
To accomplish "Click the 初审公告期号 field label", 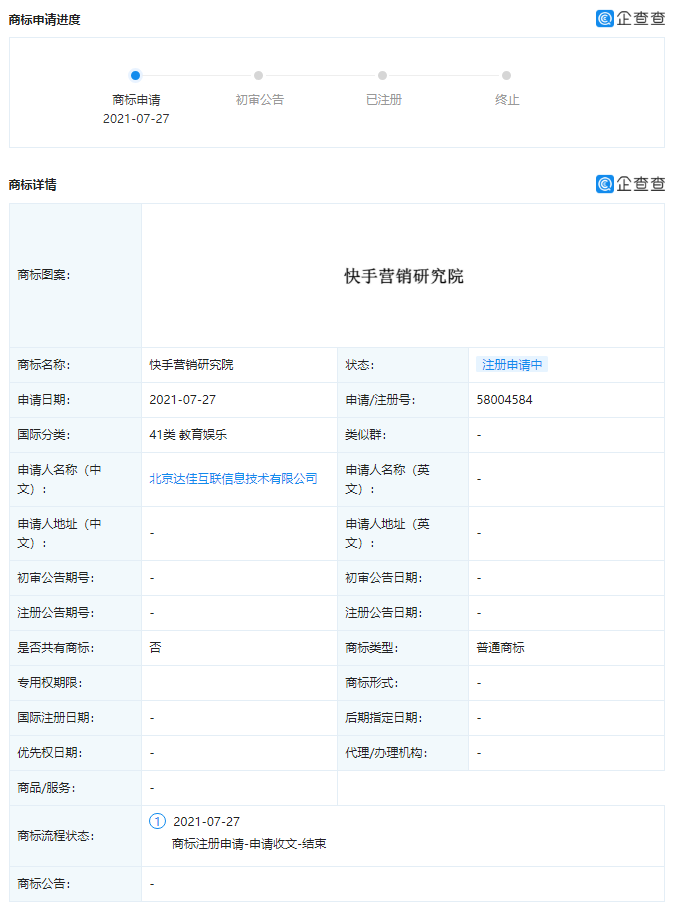I will 55,578.
